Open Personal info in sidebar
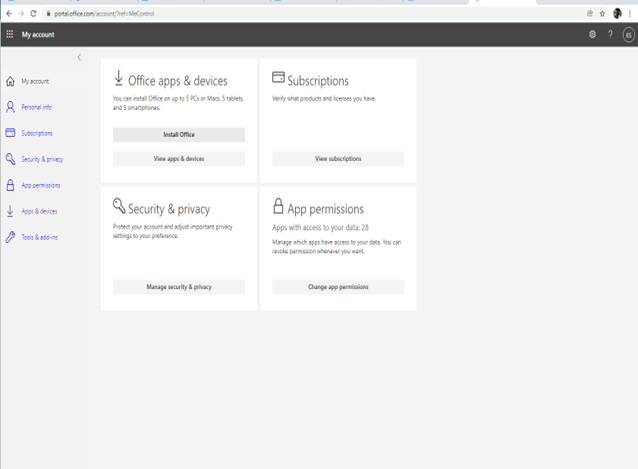The image size is (638, 469). pos(37,107)
